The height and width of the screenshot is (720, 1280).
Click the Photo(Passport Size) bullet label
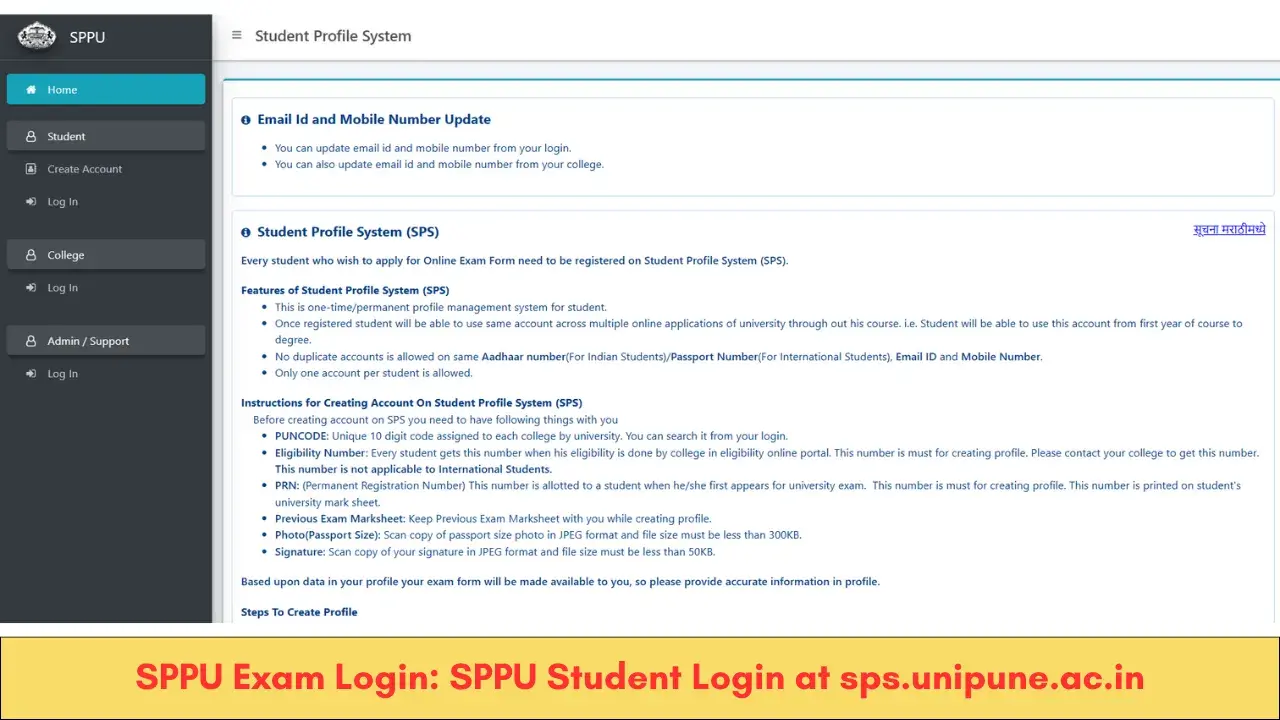(x=328, y=535)
